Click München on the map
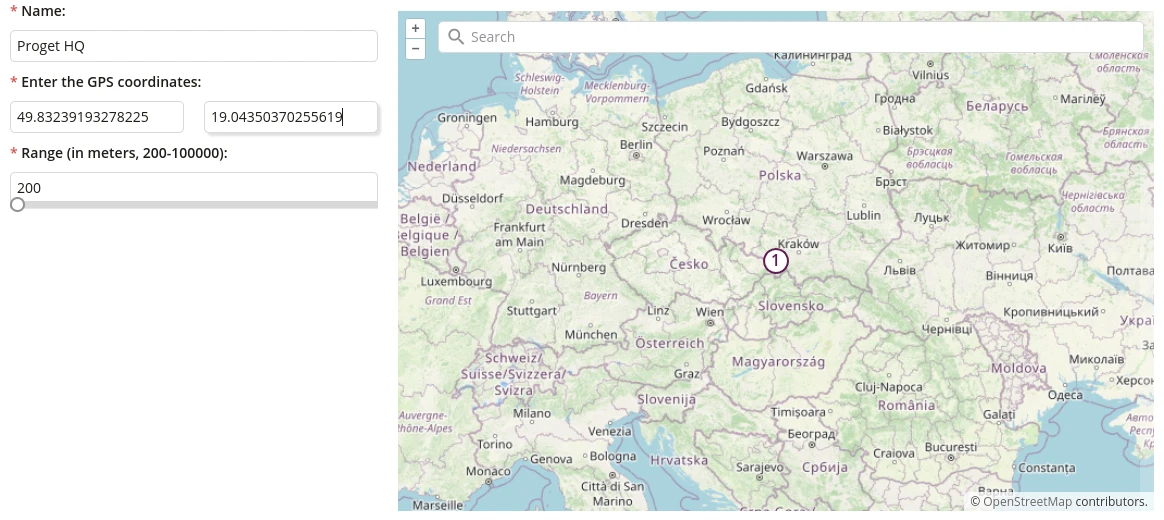 pos(591,335)
